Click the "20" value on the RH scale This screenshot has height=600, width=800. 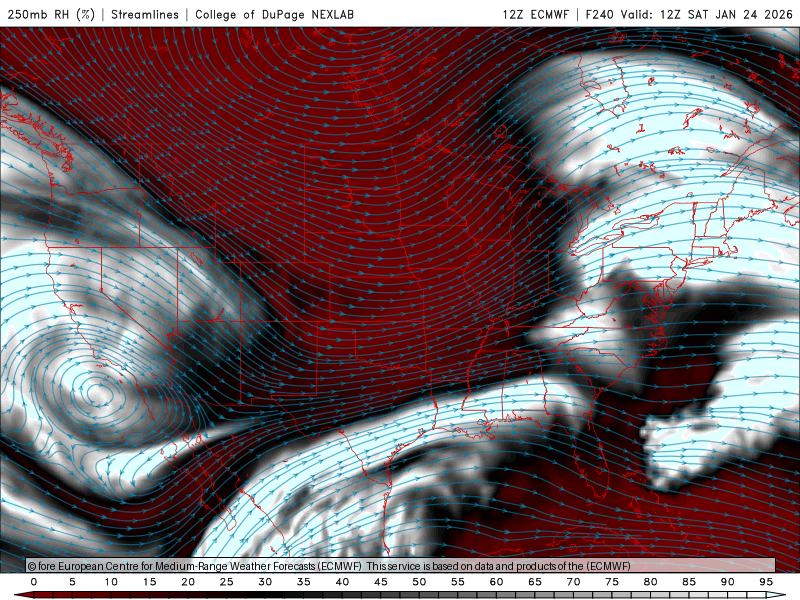tap(188, 582)
